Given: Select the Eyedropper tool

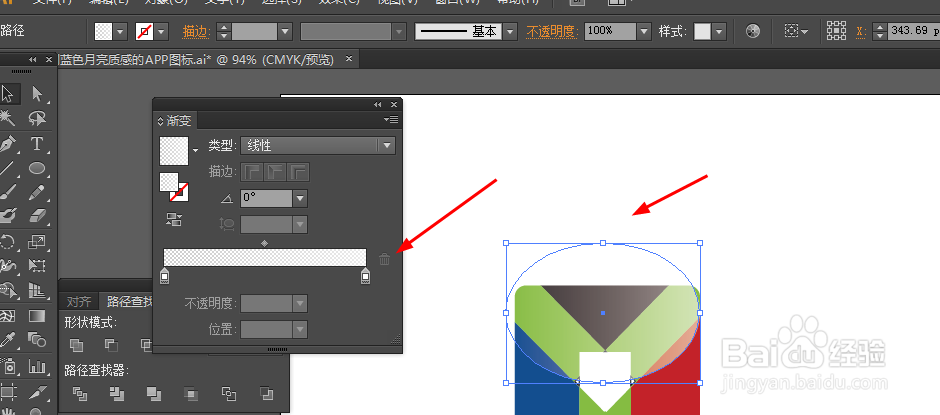Looking at the screenshot, I should pos(8,340).
